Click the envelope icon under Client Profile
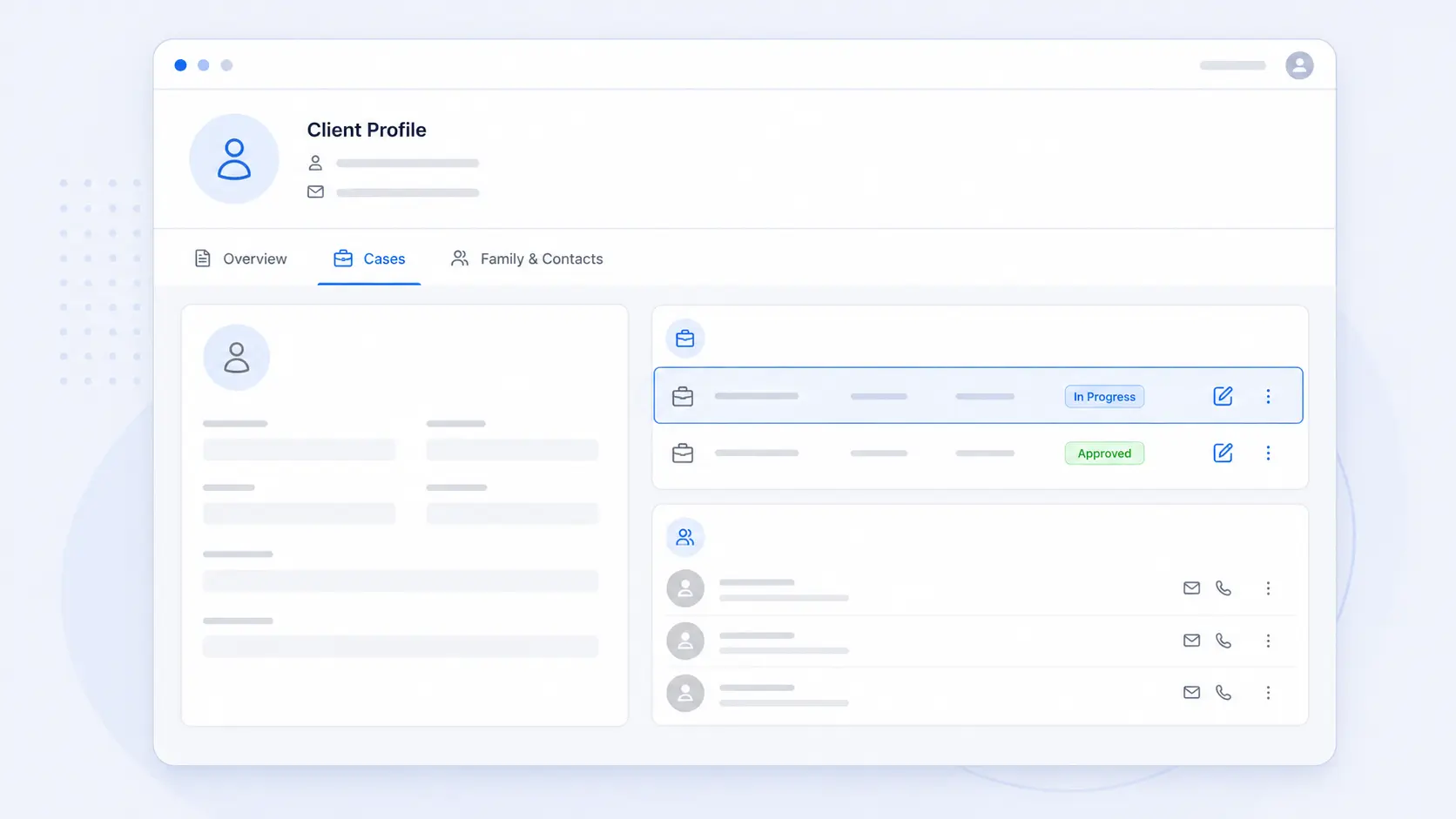The width and height of the screenshot is (1456, 819). click(x=315, y=191)
